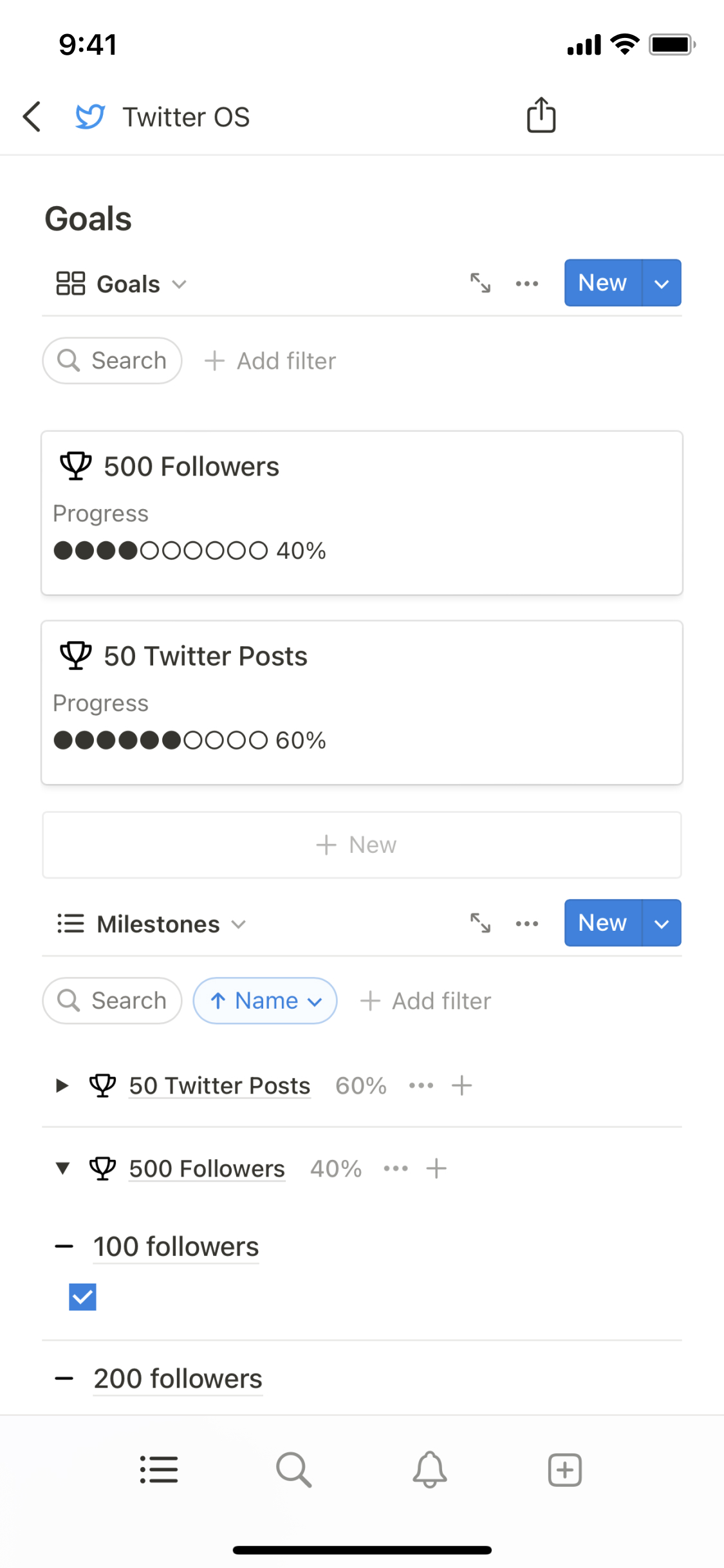Create new page from bottom bar
Viewport: 724px width, 1568px height.
(x=564, y=1470)
